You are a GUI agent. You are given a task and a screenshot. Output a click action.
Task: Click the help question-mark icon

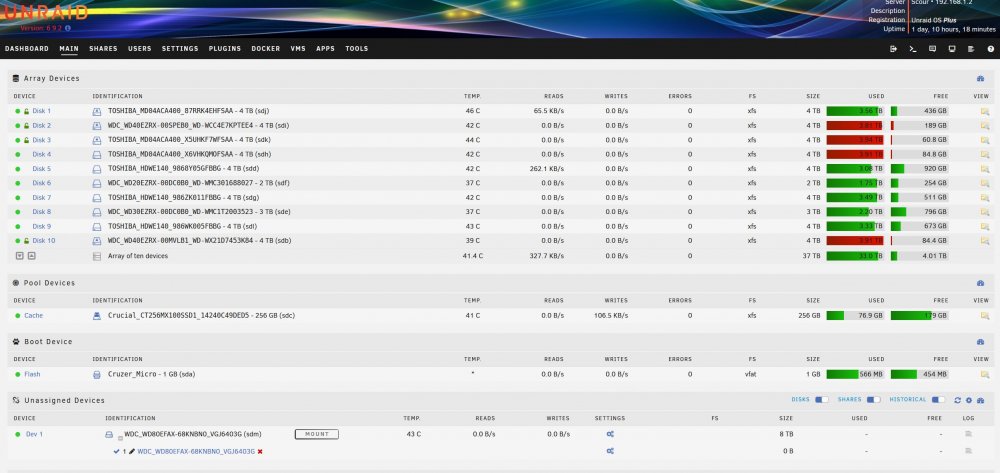pos(990,48)
